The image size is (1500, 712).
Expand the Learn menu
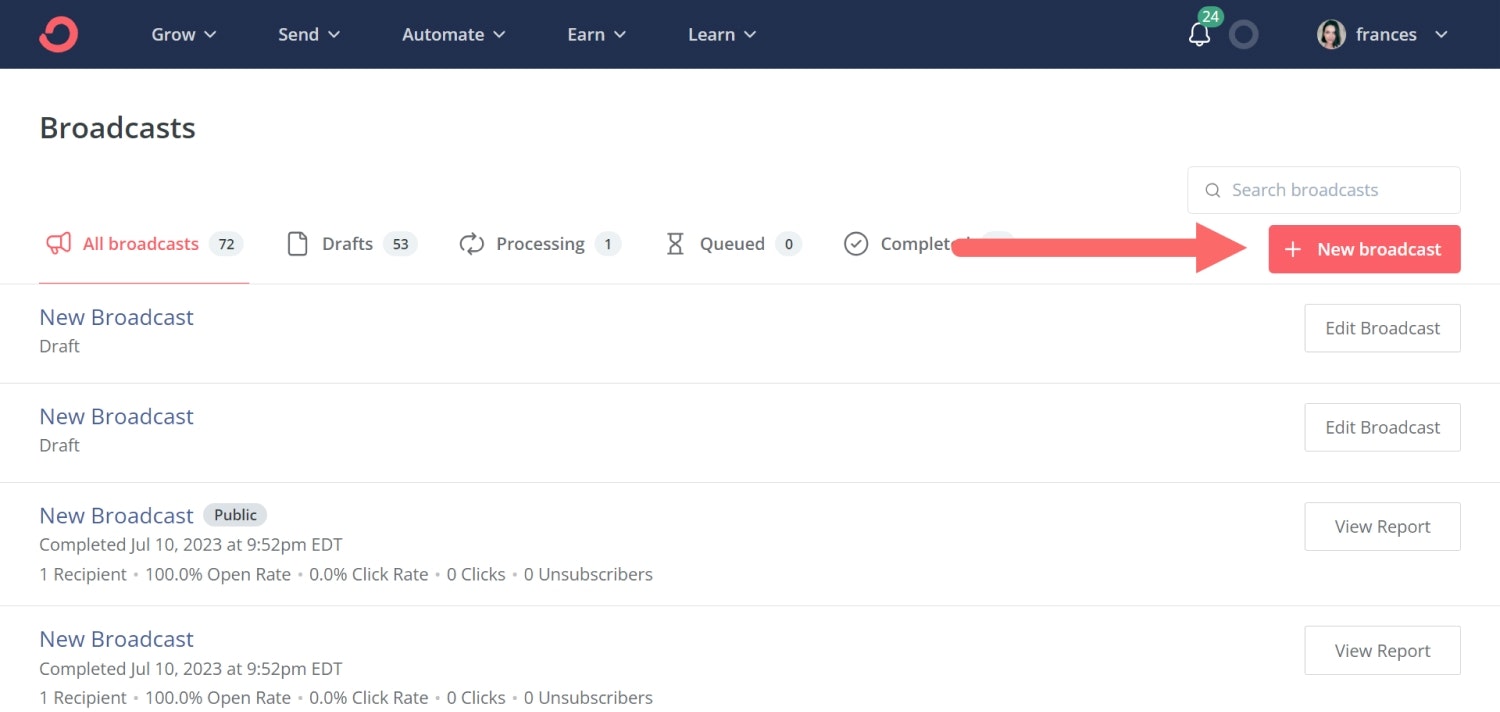pos(721,34)
